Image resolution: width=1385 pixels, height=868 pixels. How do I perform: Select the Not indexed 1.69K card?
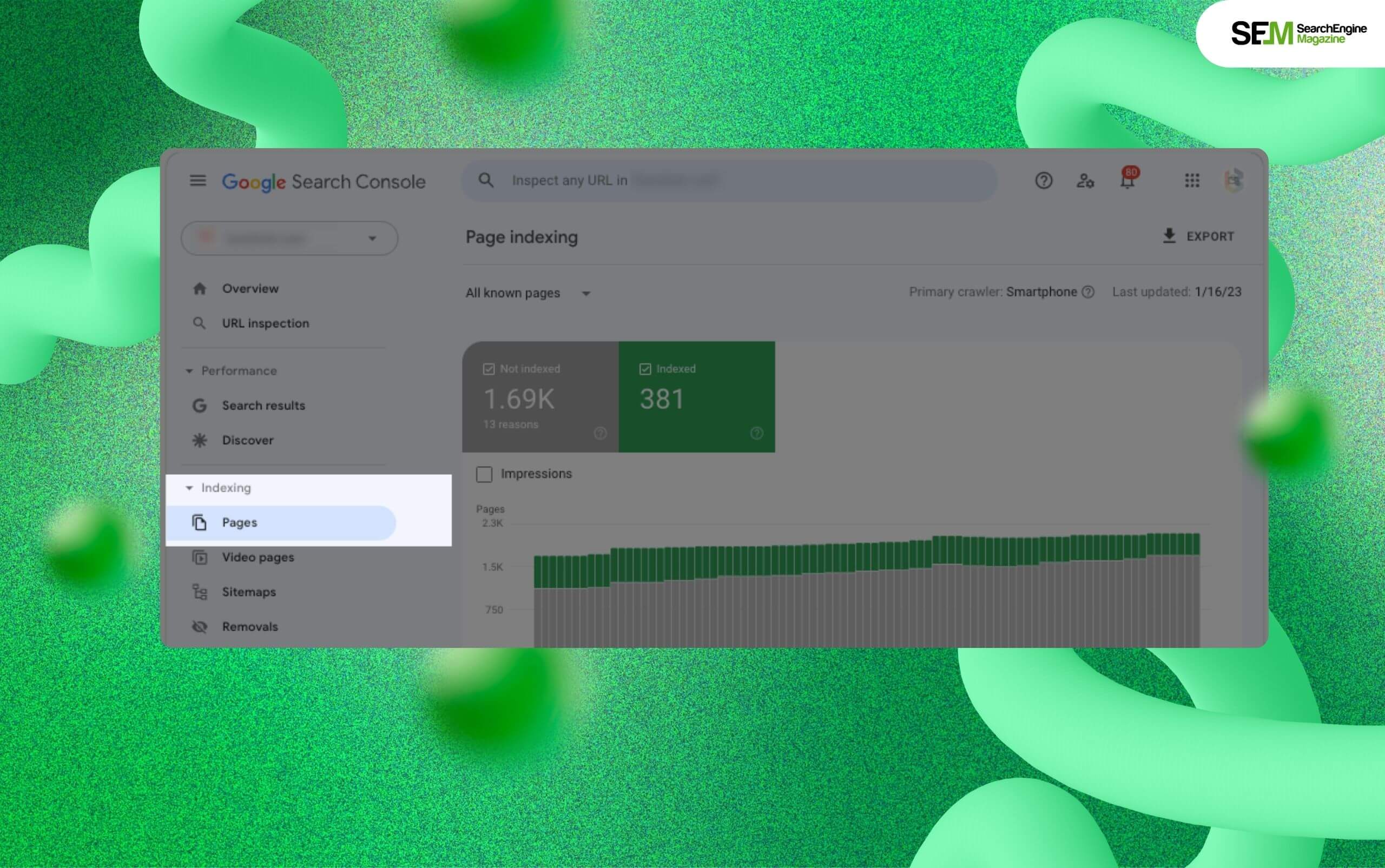pos(540,397)
